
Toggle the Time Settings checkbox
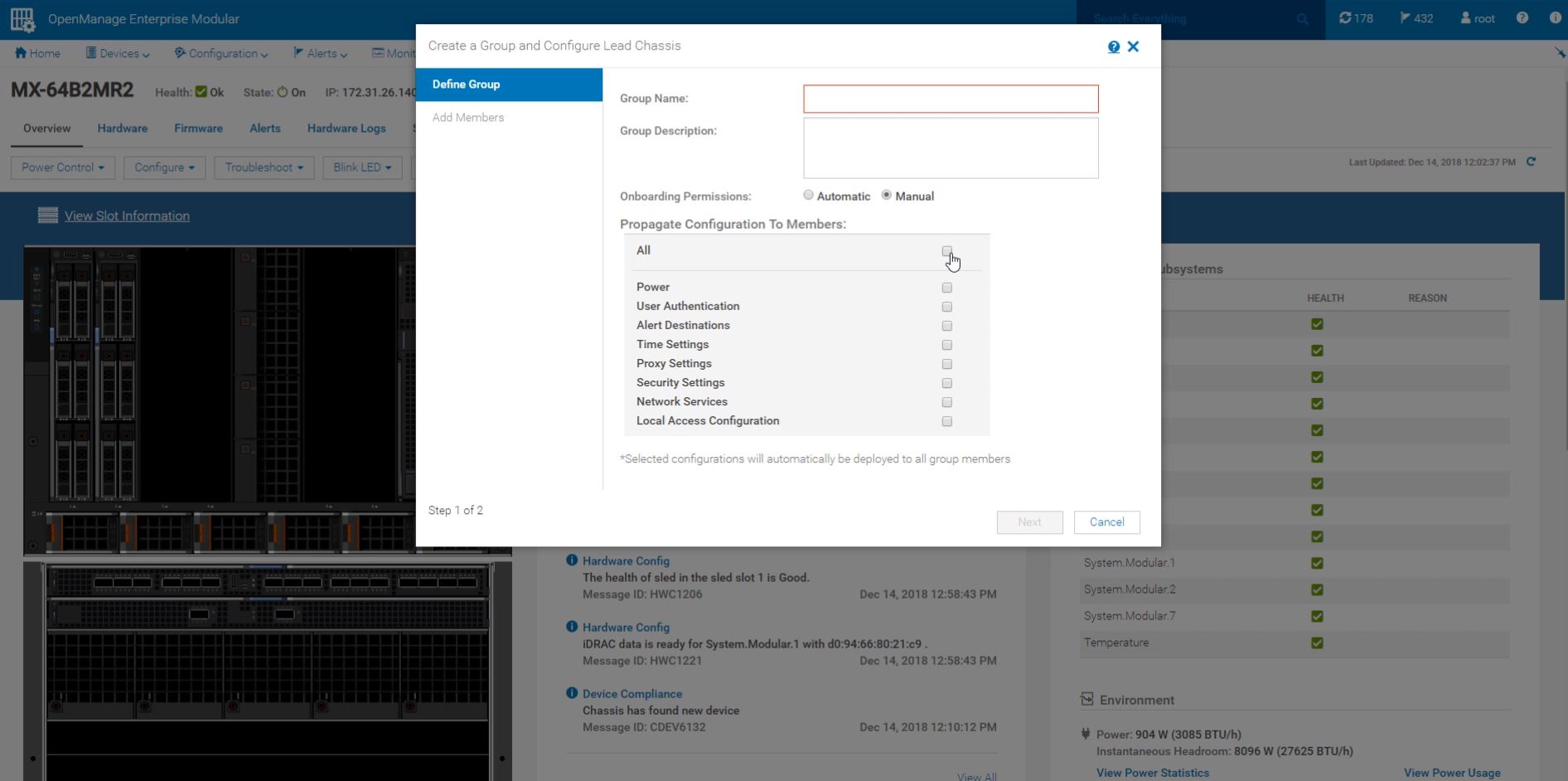pyautogui.click(x=946, y=345)
